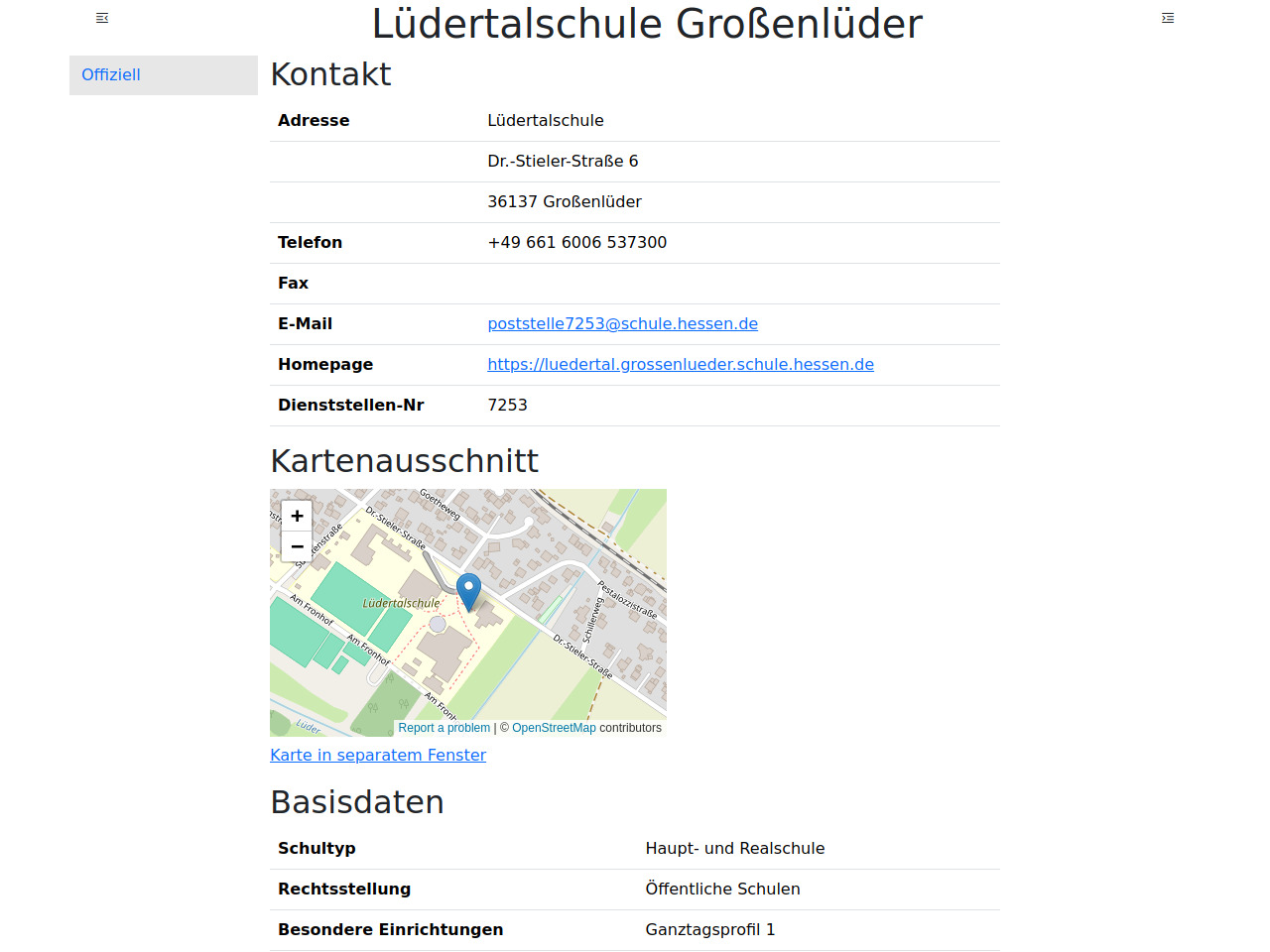Click the Dienststellen-Nr value 7253
Screen dimensions: 1270x952
coord(507,406)
